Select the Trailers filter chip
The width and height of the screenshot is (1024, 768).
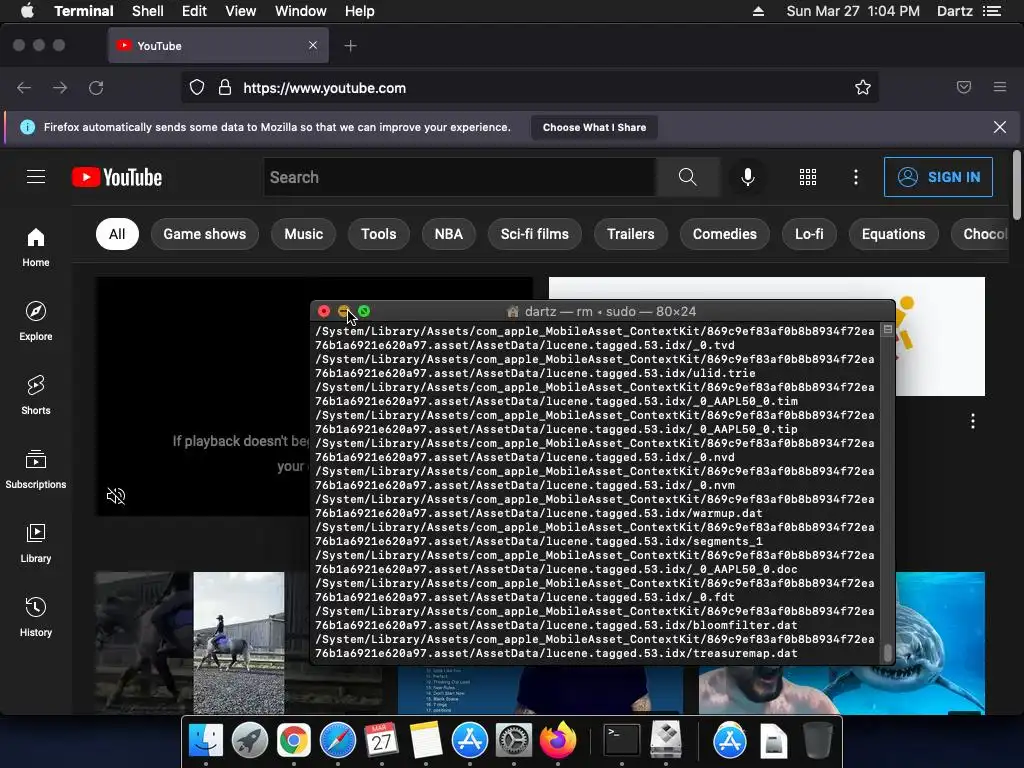coord(631,234)
